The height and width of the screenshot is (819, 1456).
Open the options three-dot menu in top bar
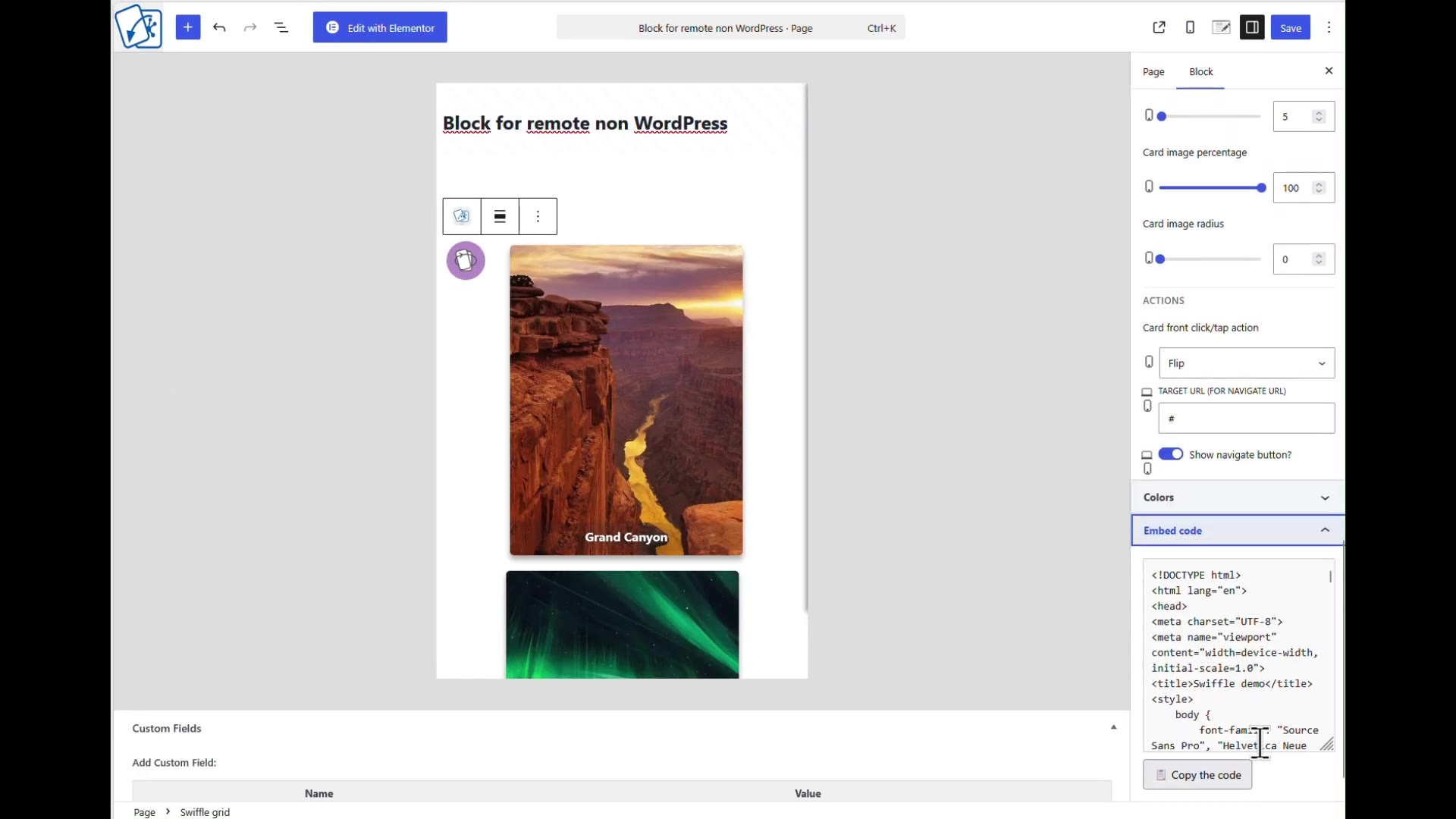[1329, 27]
